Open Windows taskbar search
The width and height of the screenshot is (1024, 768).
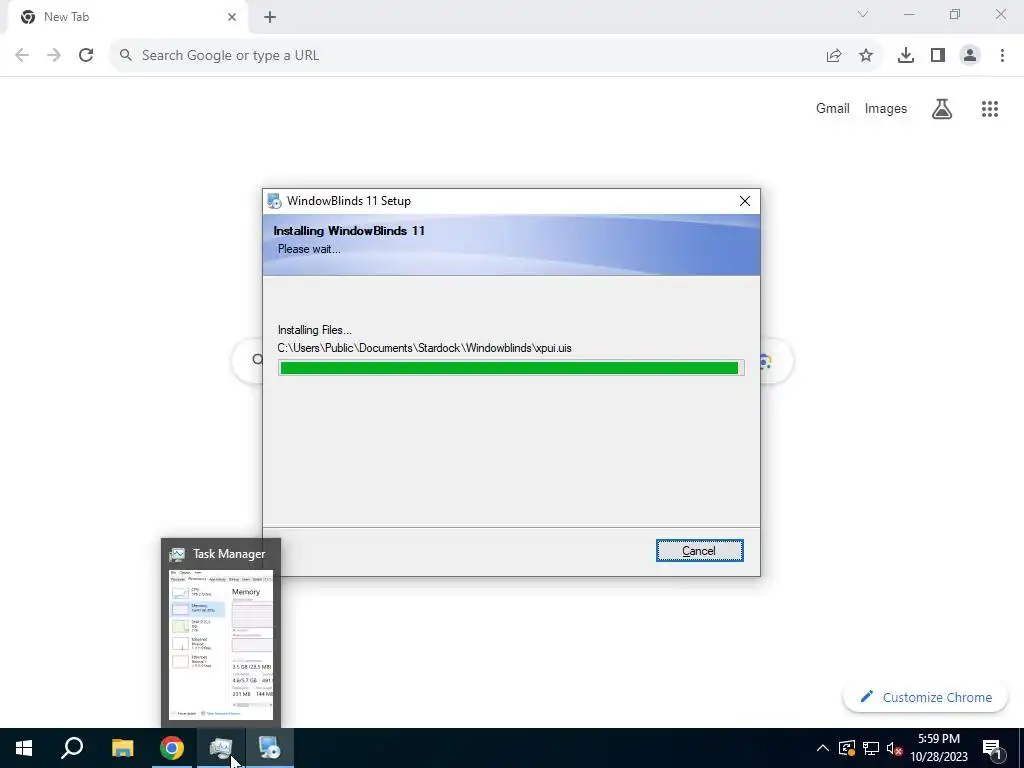coord(72,748)
